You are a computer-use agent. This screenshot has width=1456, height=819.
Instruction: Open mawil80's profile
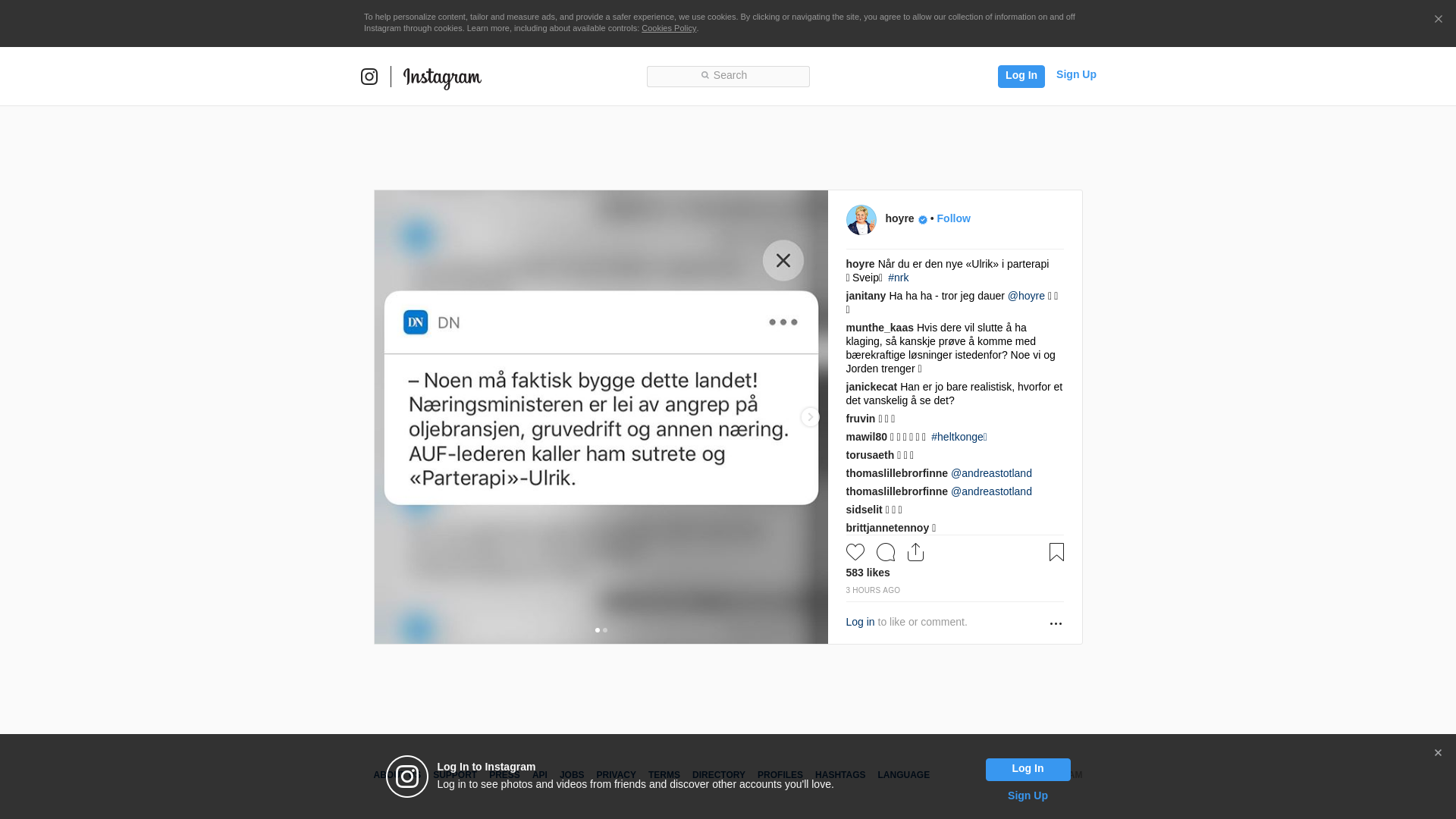click(x=866, y=437)
